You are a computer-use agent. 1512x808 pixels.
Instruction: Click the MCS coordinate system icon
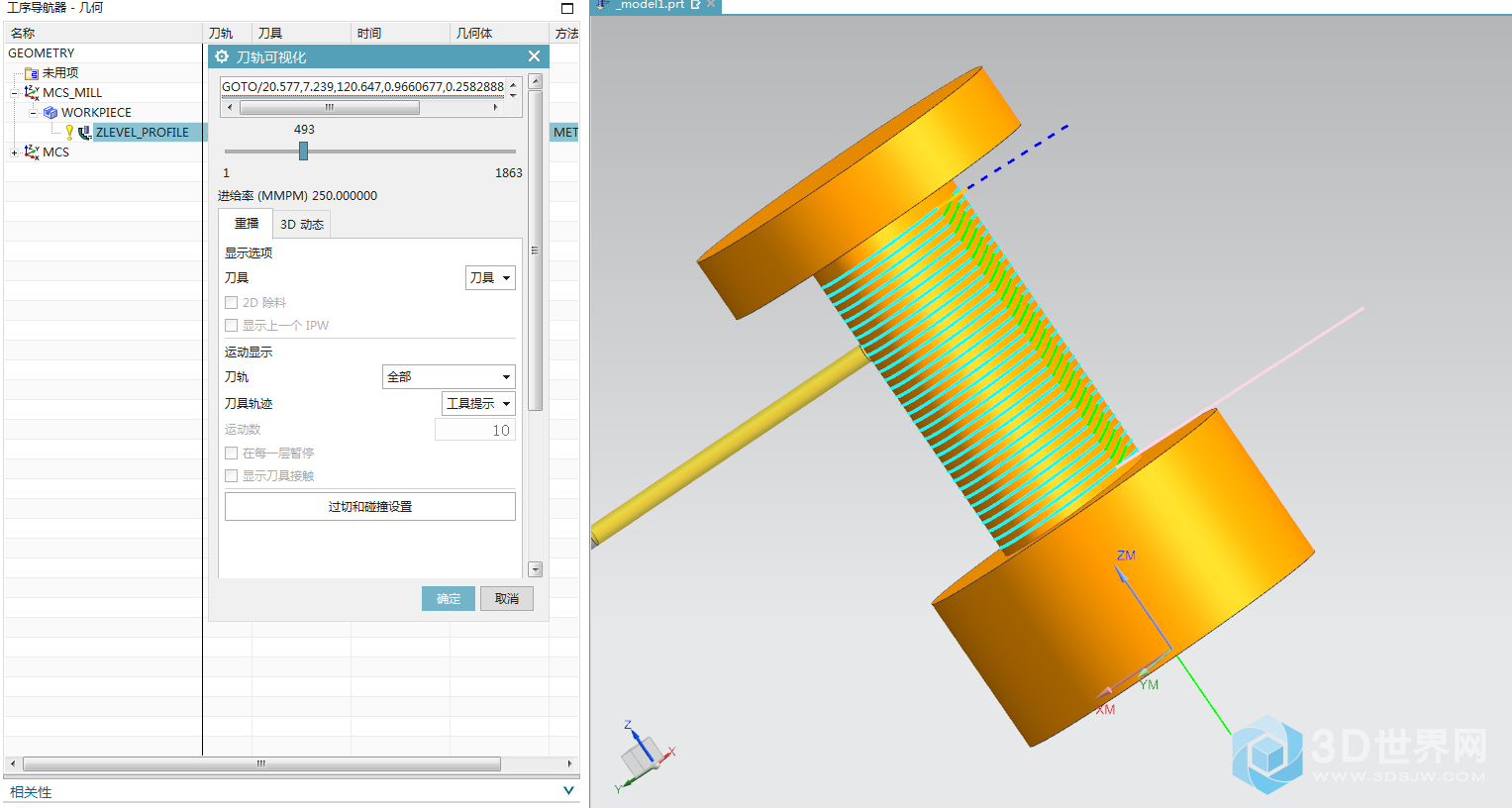pos(32,151)
